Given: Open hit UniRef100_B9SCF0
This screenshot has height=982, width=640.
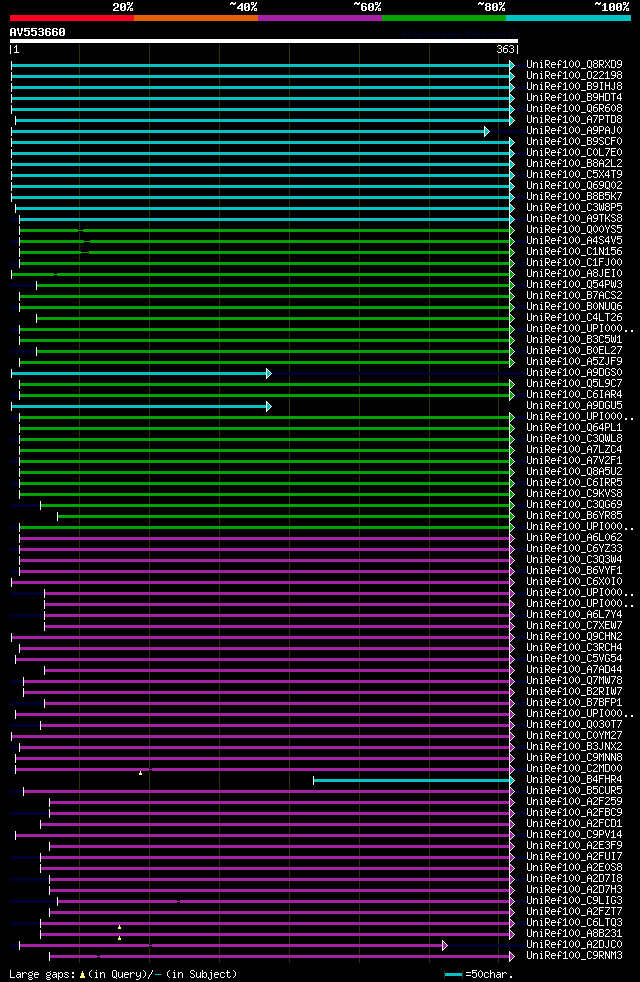Looking at the screenshot, I should [x=574, y=142].
